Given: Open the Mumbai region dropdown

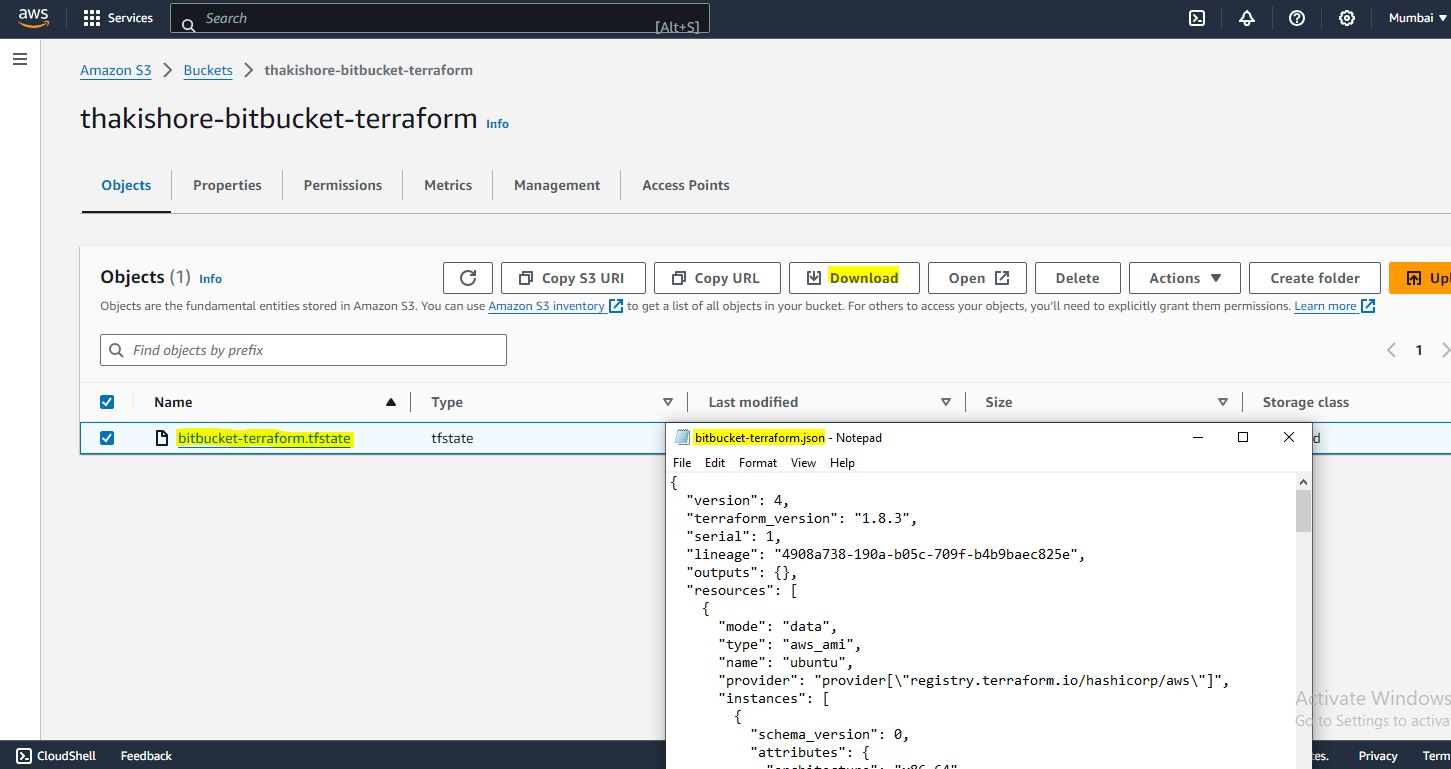Looking at the screenshot, I should [1417, 18].
